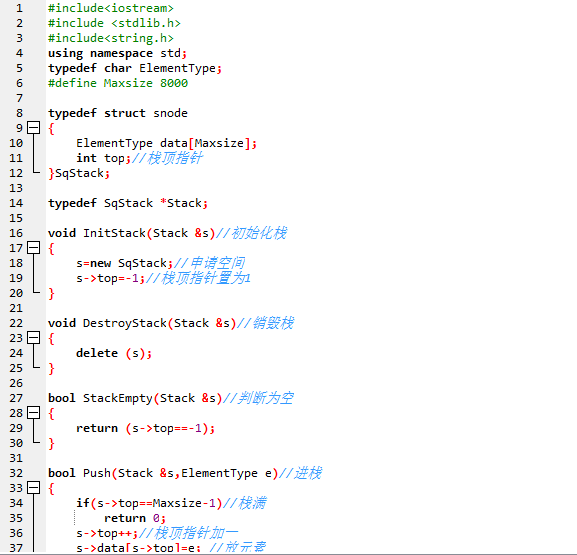Click 'typedef struct snode' declaration
The width and height of the screenshot is (577, 555).
click(118, 113)
